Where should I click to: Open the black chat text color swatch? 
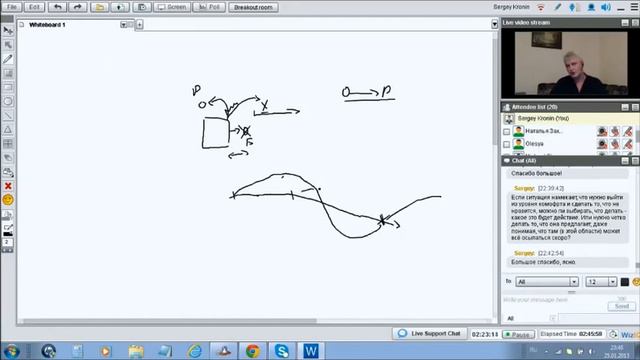pos(624,282)
